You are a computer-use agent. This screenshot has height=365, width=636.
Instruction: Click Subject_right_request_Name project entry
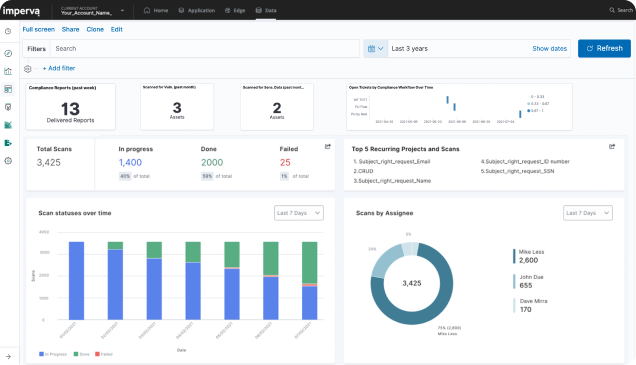click(x=392, y=181)
